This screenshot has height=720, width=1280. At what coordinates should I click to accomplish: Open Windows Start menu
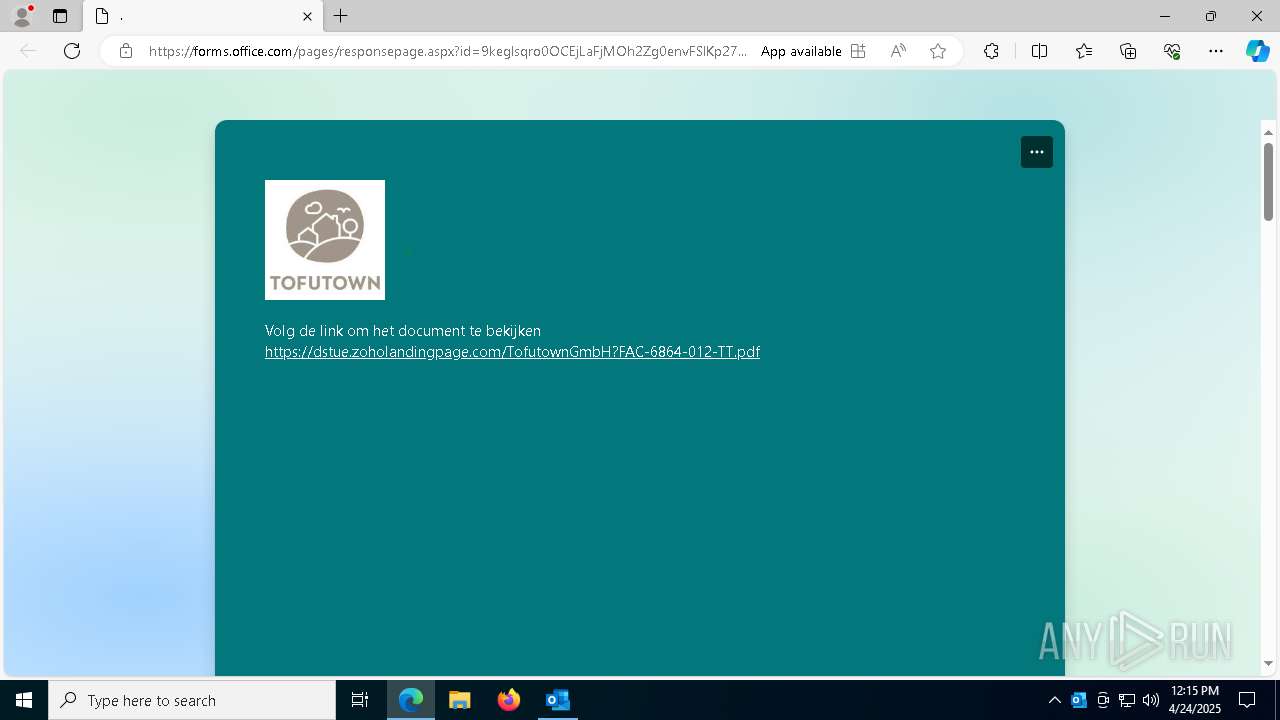click(24, 700)
